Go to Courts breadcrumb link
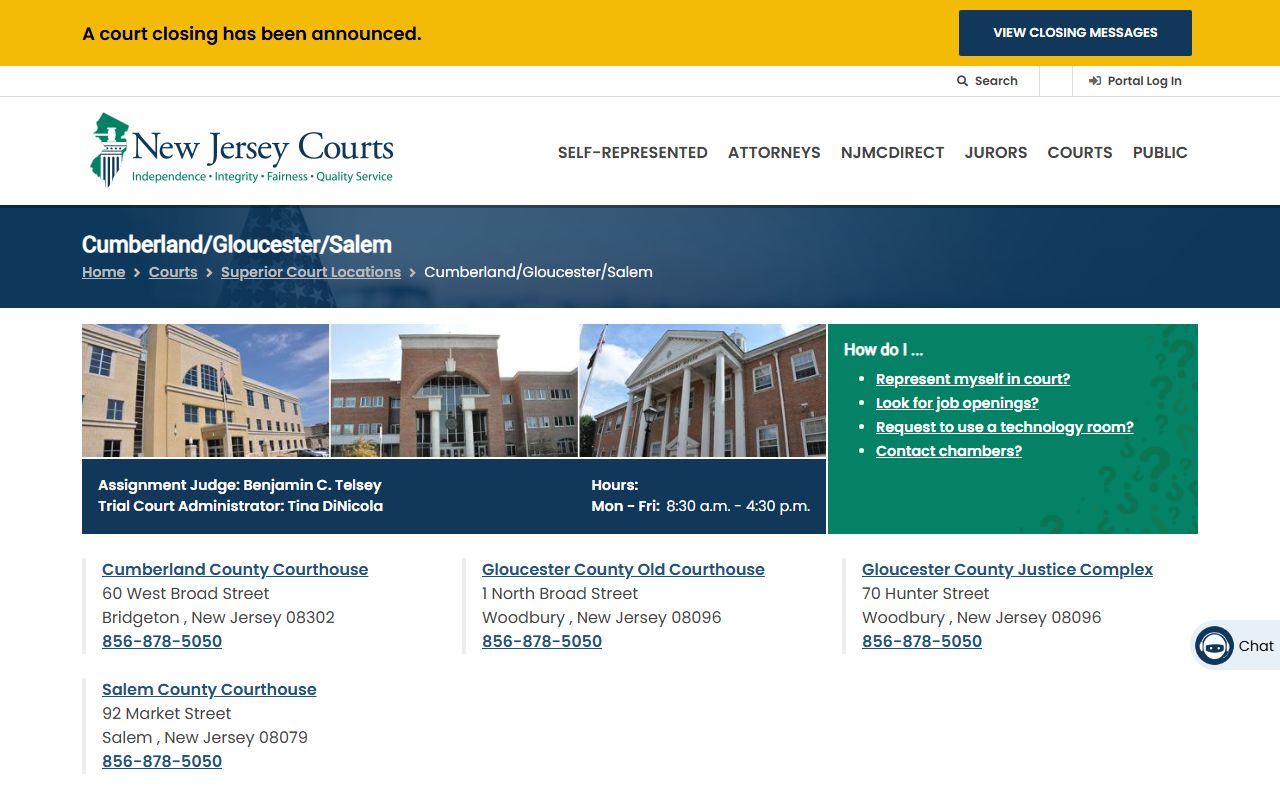This screenshot has width=1280, height=800. [173, 272]
